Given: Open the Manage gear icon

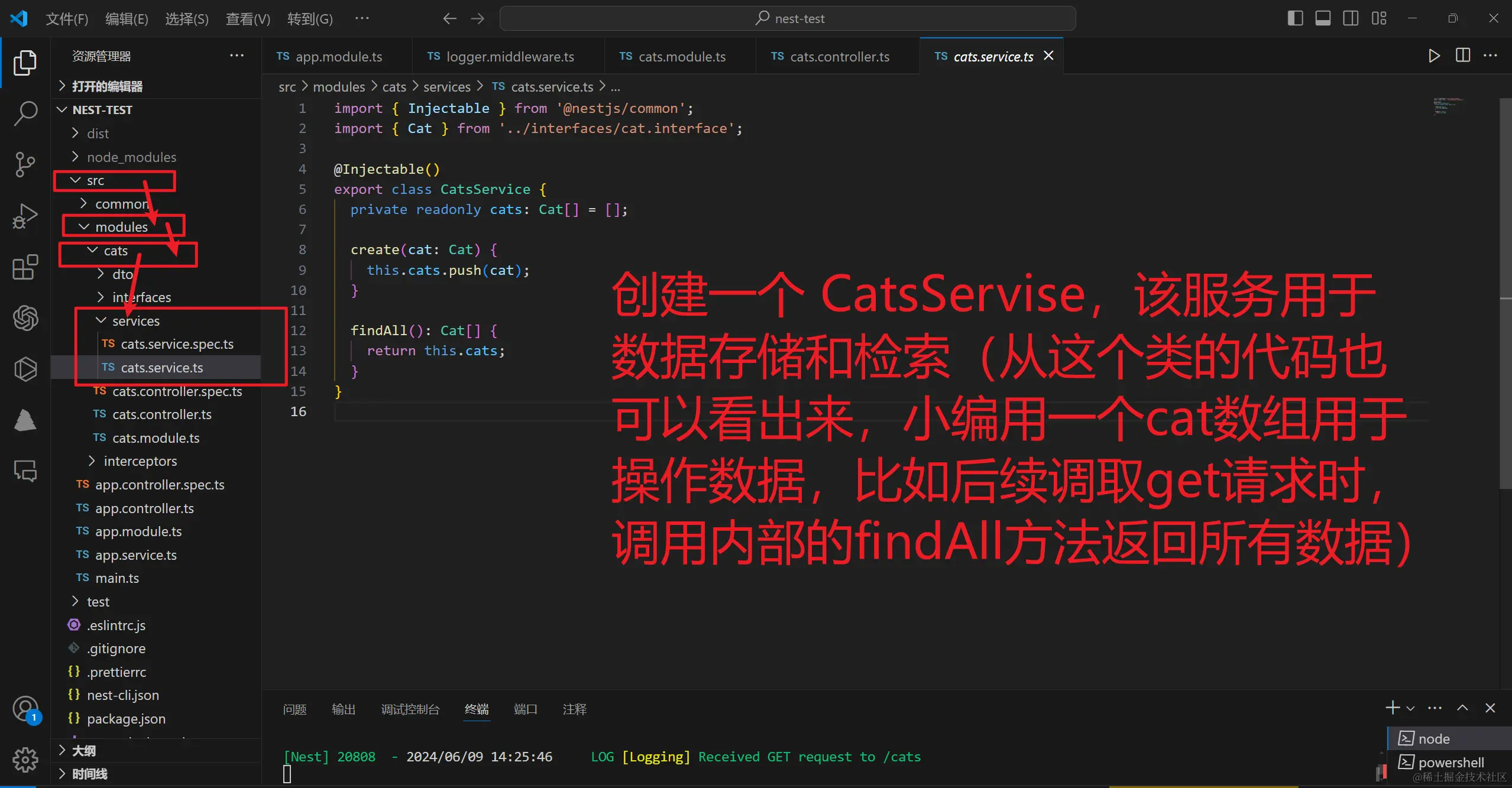Looking at the screenshot, I should [25, 760].
